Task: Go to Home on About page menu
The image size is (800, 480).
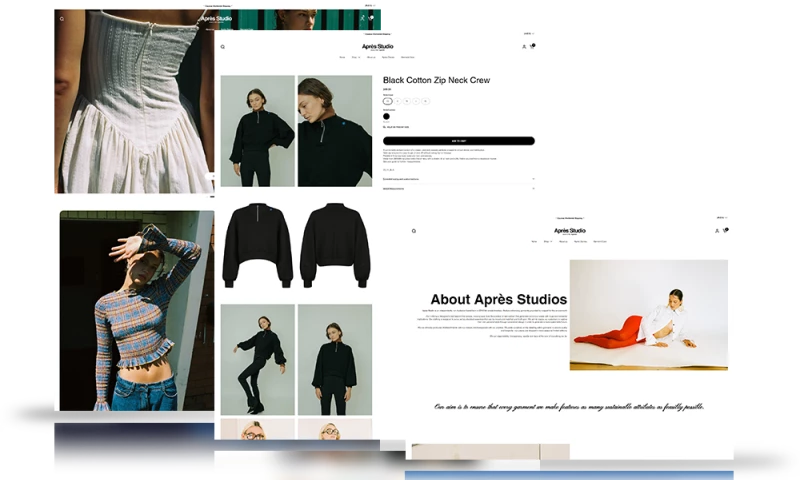Action: 534,241
